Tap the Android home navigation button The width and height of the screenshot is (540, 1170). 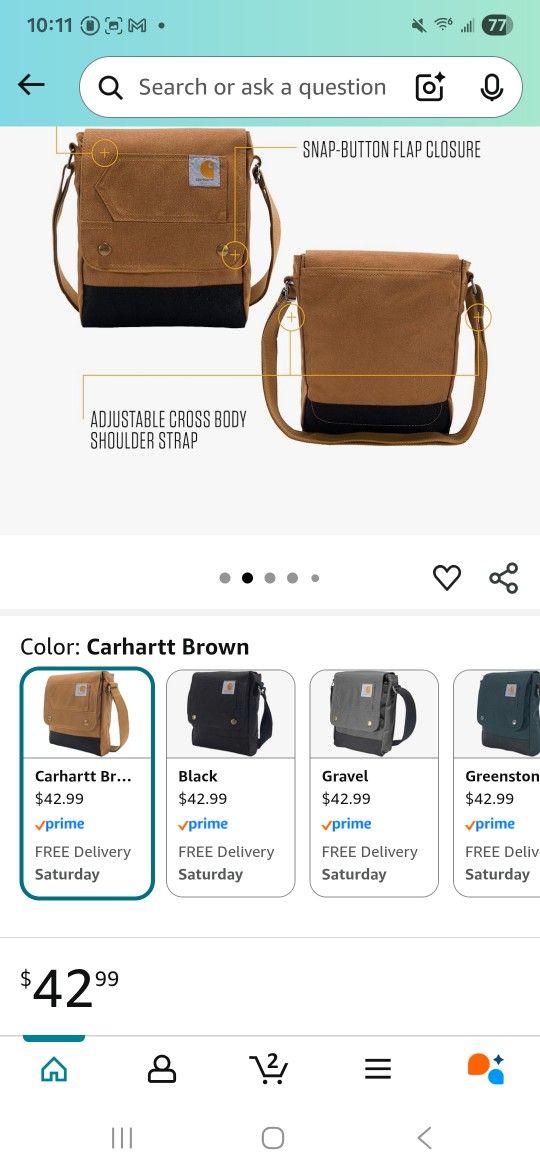point(273,1138)
